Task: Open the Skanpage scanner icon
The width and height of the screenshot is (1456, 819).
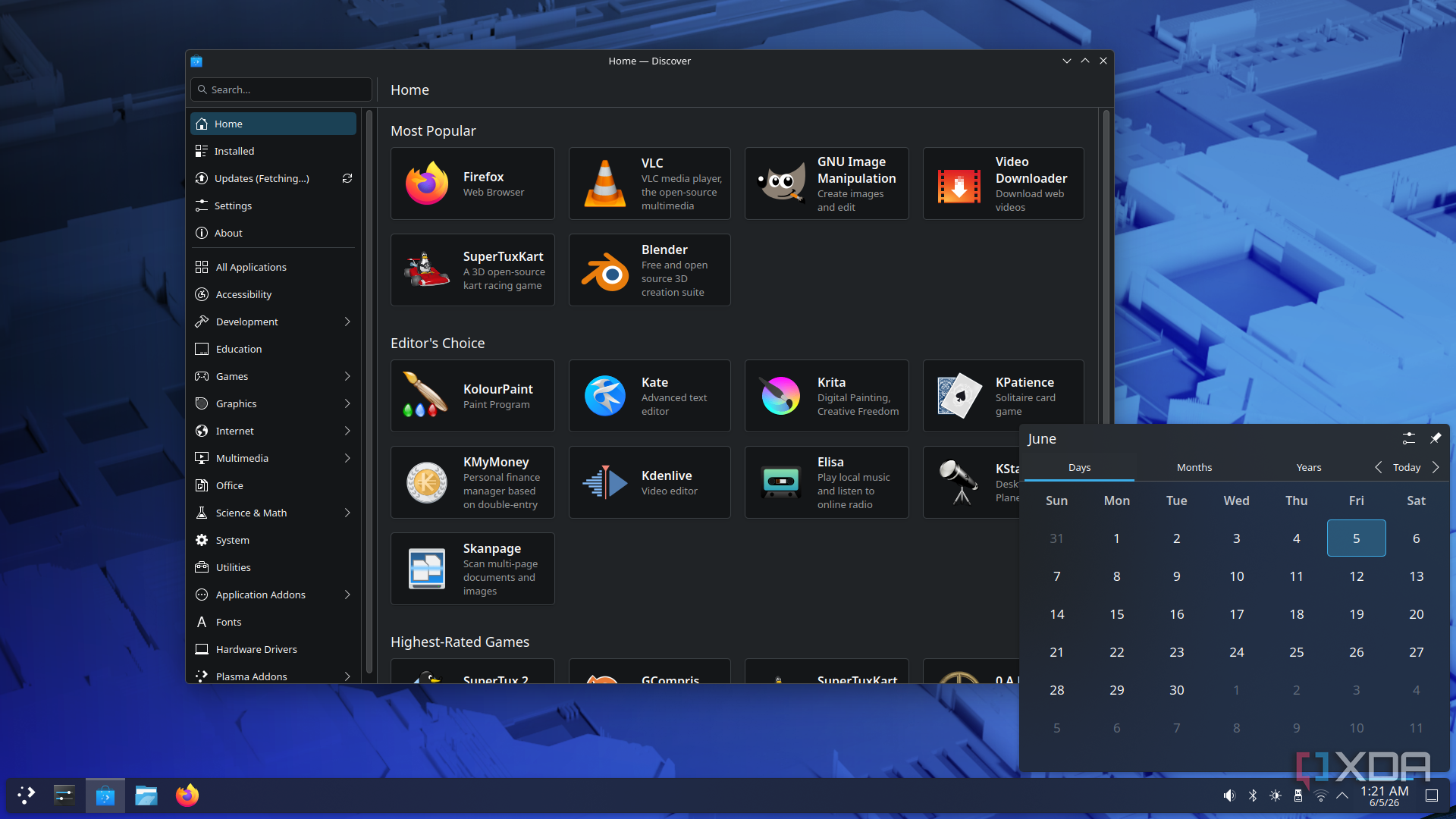Action: point(426,569)
